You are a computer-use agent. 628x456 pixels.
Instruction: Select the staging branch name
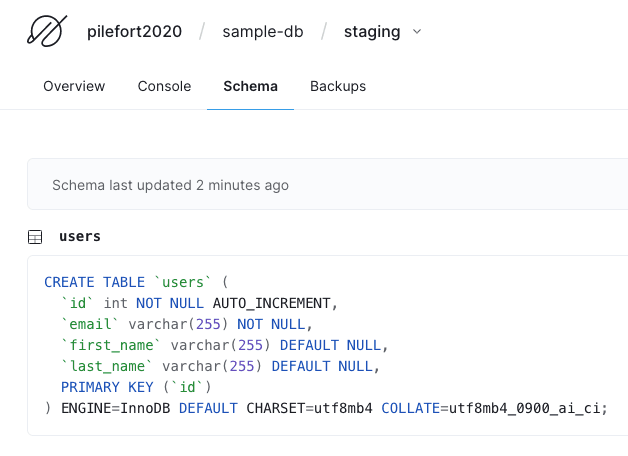[x=371, y=32]
